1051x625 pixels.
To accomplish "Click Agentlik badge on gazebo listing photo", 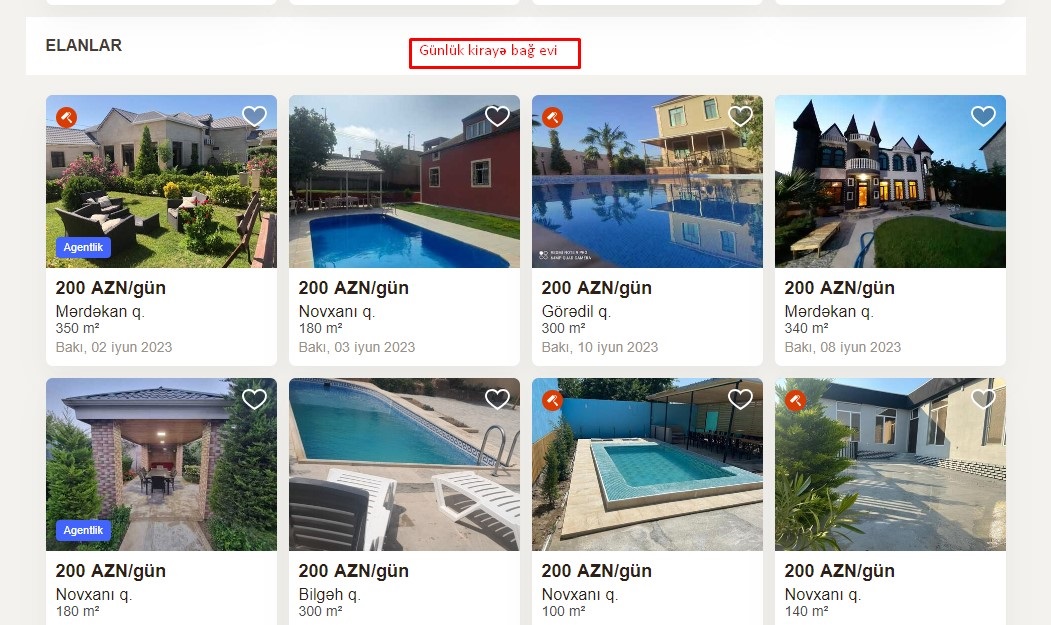I will [x=83, y=530].
